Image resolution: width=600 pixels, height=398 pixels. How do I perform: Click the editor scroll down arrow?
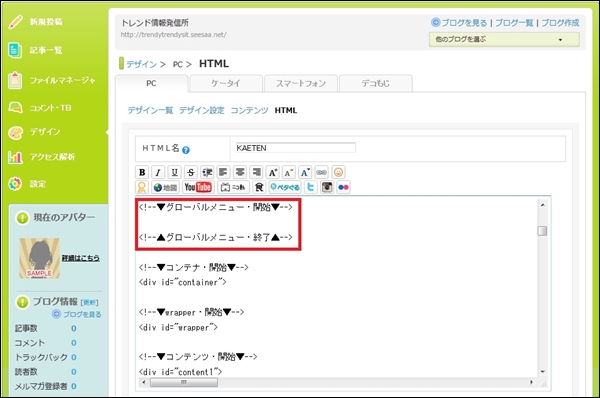[x=543, y=372]
